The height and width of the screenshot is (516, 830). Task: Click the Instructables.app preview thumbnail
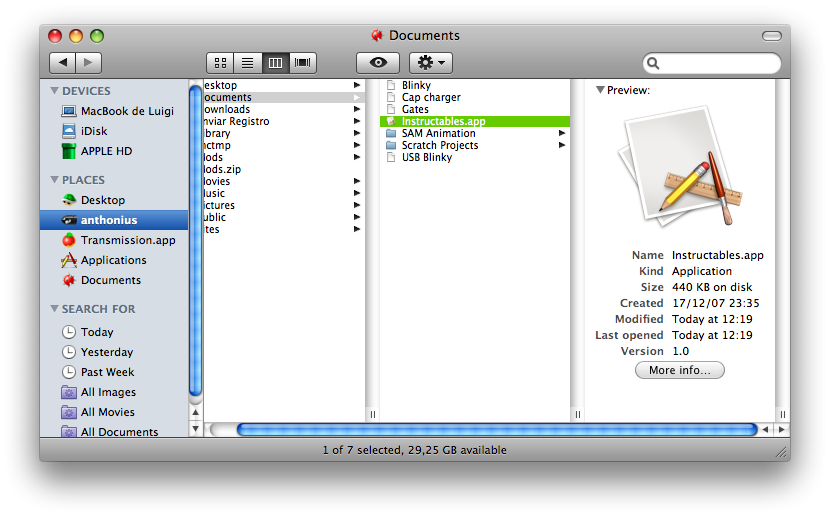[x=681, y=168]
